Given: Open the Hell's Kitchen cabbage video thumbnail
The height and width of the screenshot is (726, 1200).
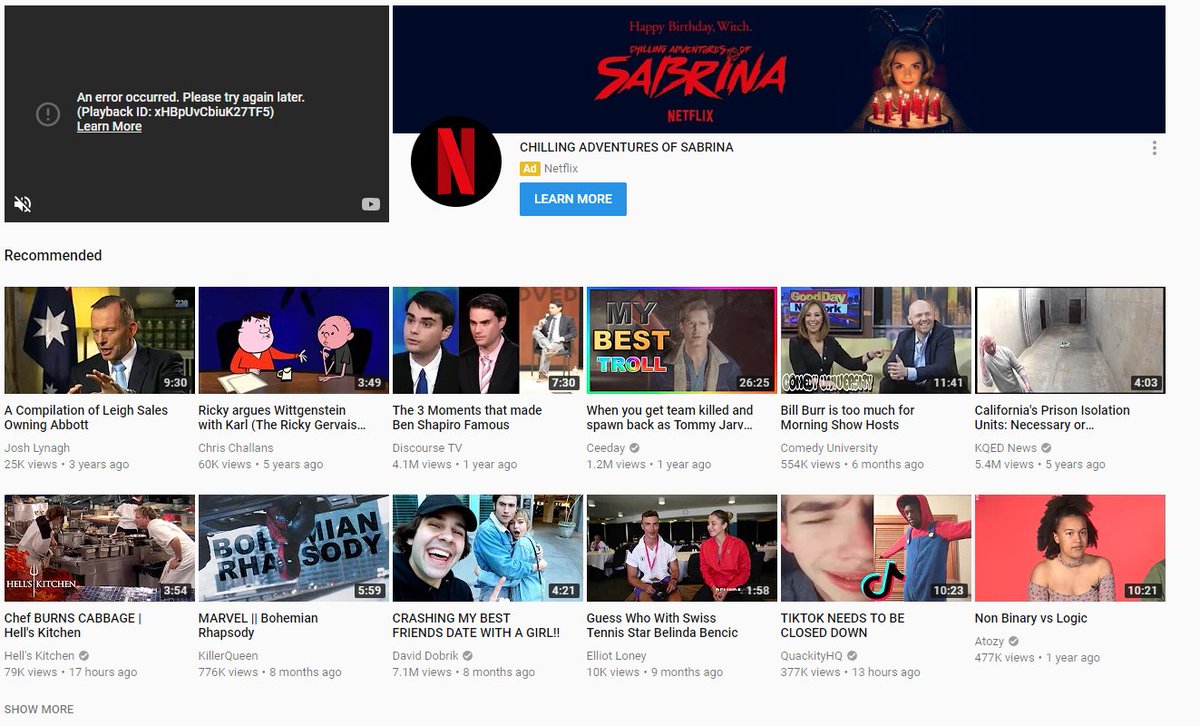Looking at the screenshot, I should tap(100, 548).
